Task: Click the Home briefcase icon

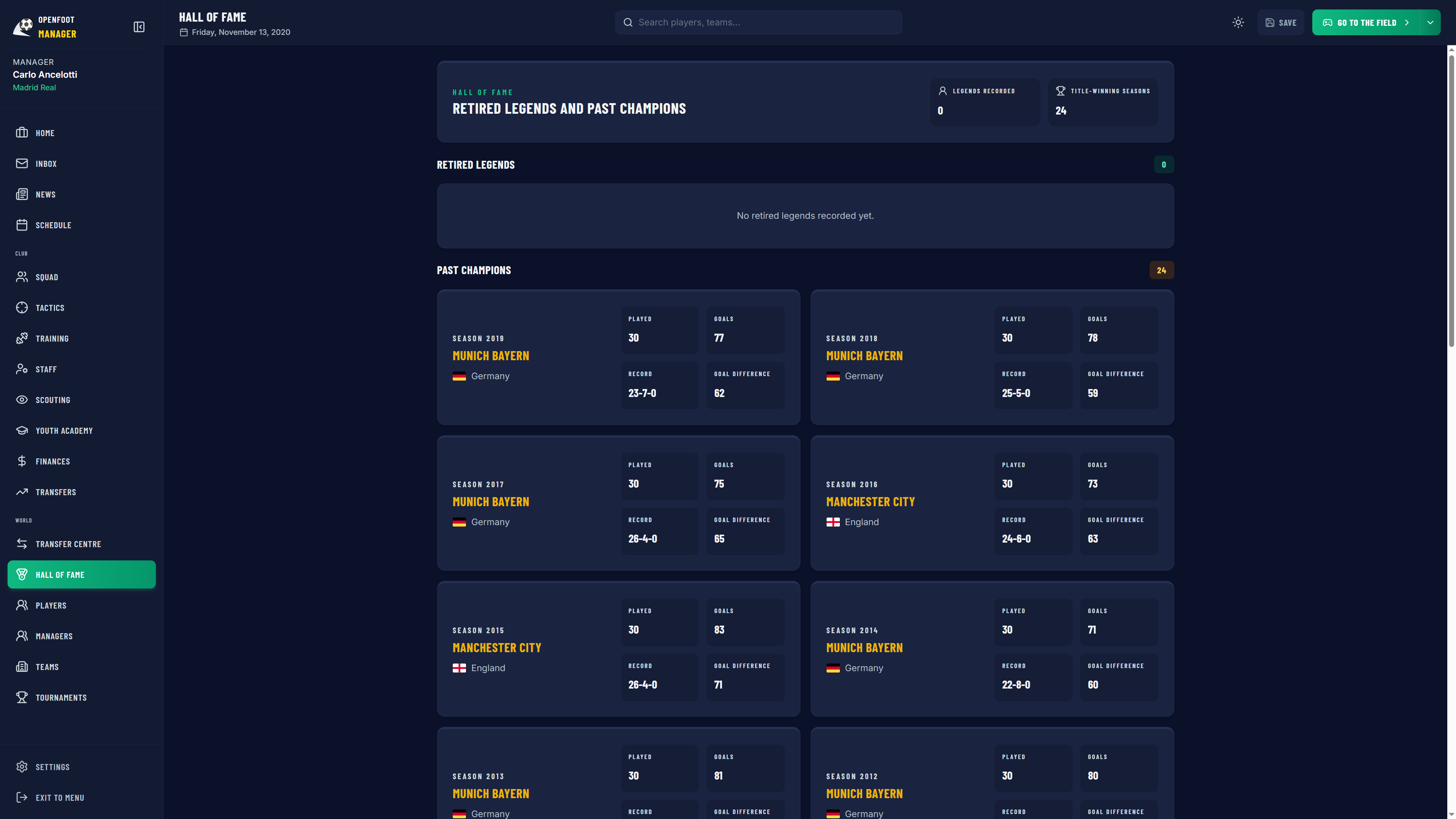Action: (x=22, y=133)
